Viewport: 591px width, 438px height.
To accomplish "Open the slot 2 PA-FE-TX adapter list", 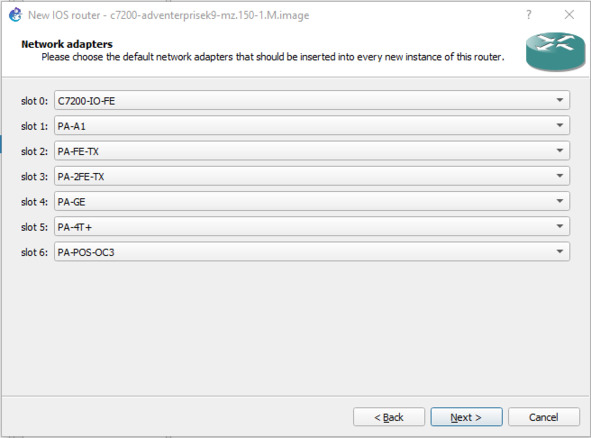I will [x=312, y=151].
